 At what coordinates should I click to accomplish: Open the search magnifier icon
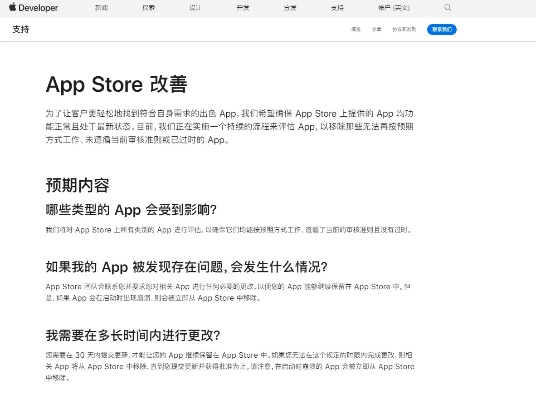point(447,8)
